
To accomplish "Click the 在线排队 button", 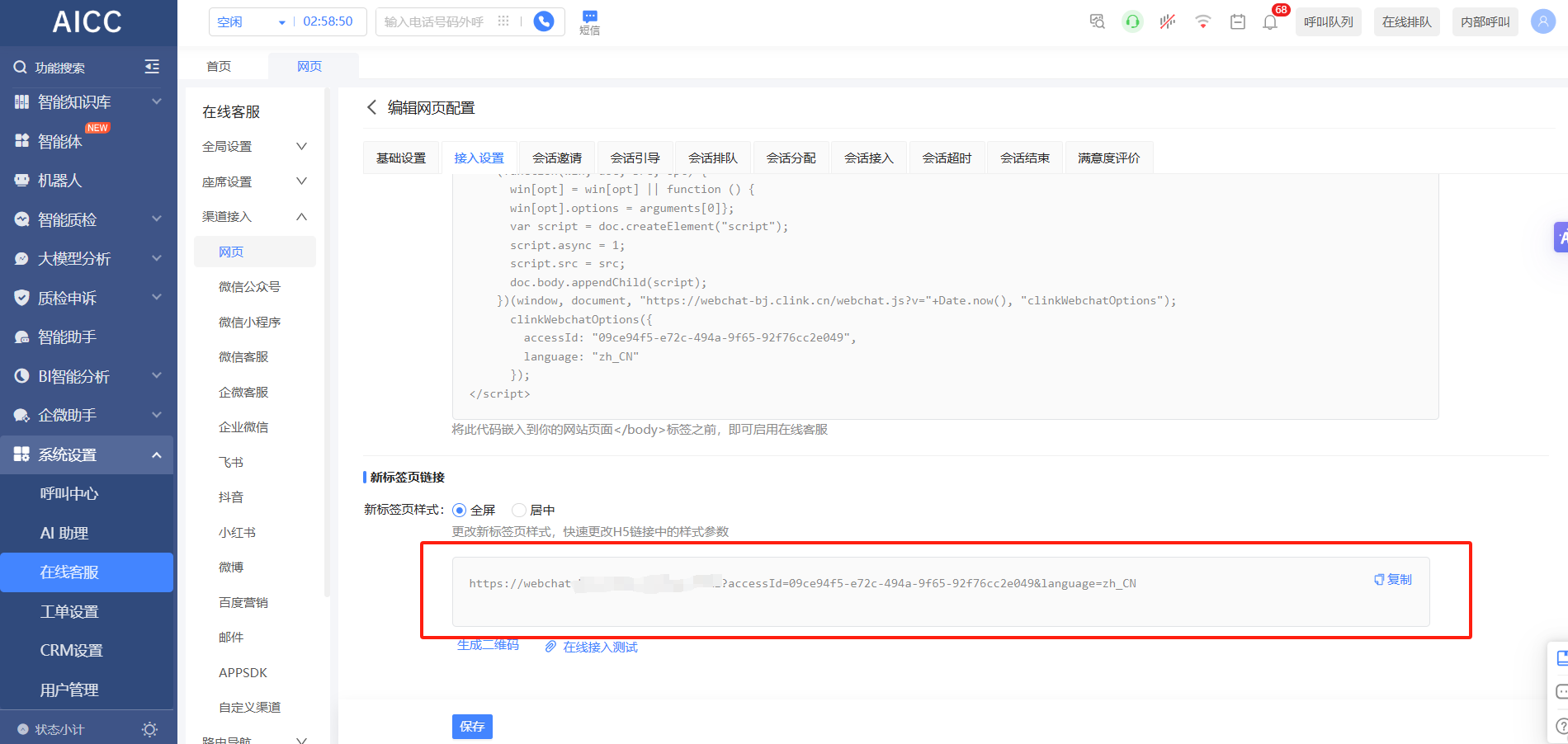I will 1407,21.
